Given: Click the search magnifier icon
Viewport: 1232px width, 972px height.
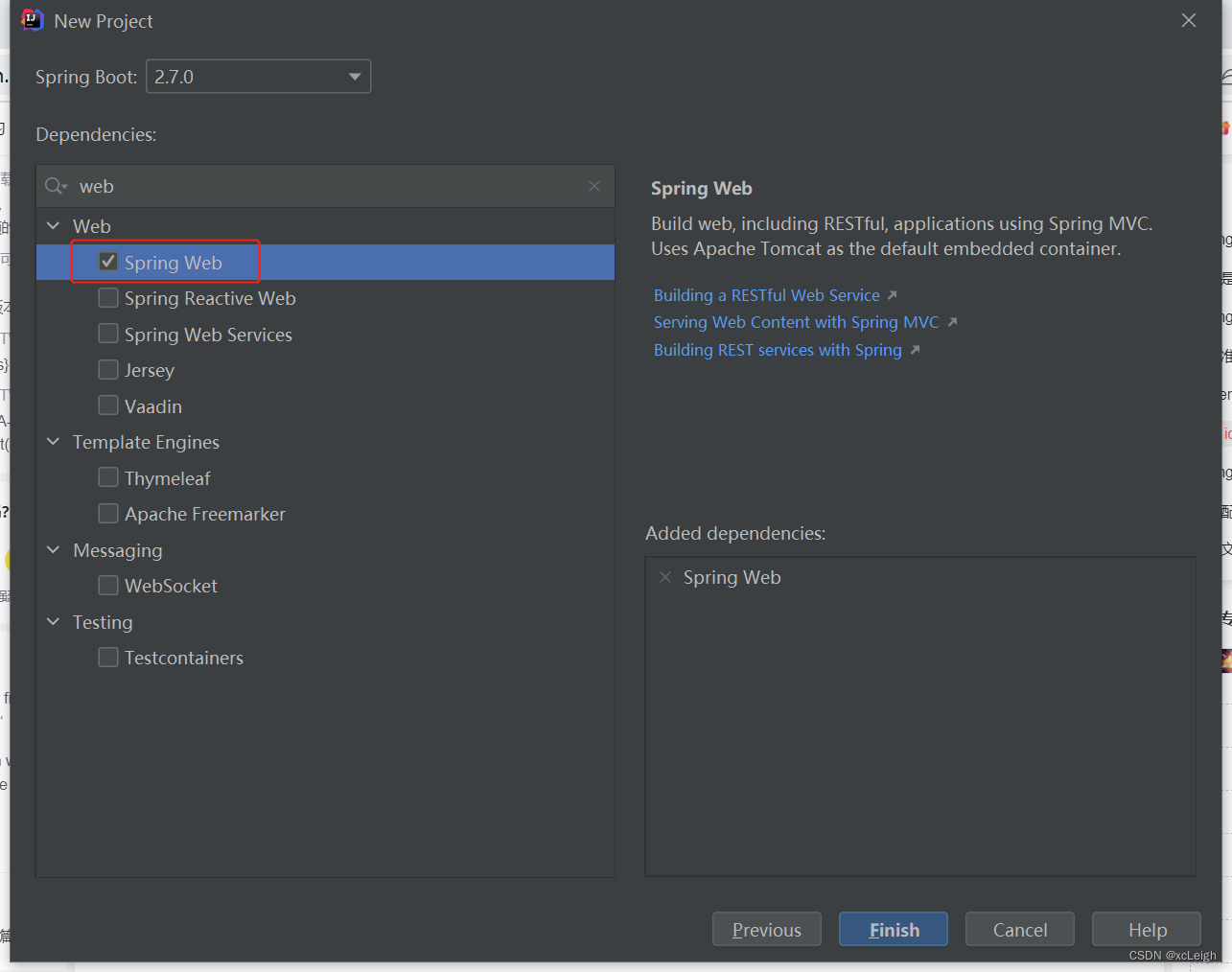Looking at the screenshot, I should (x=56, y=186).
